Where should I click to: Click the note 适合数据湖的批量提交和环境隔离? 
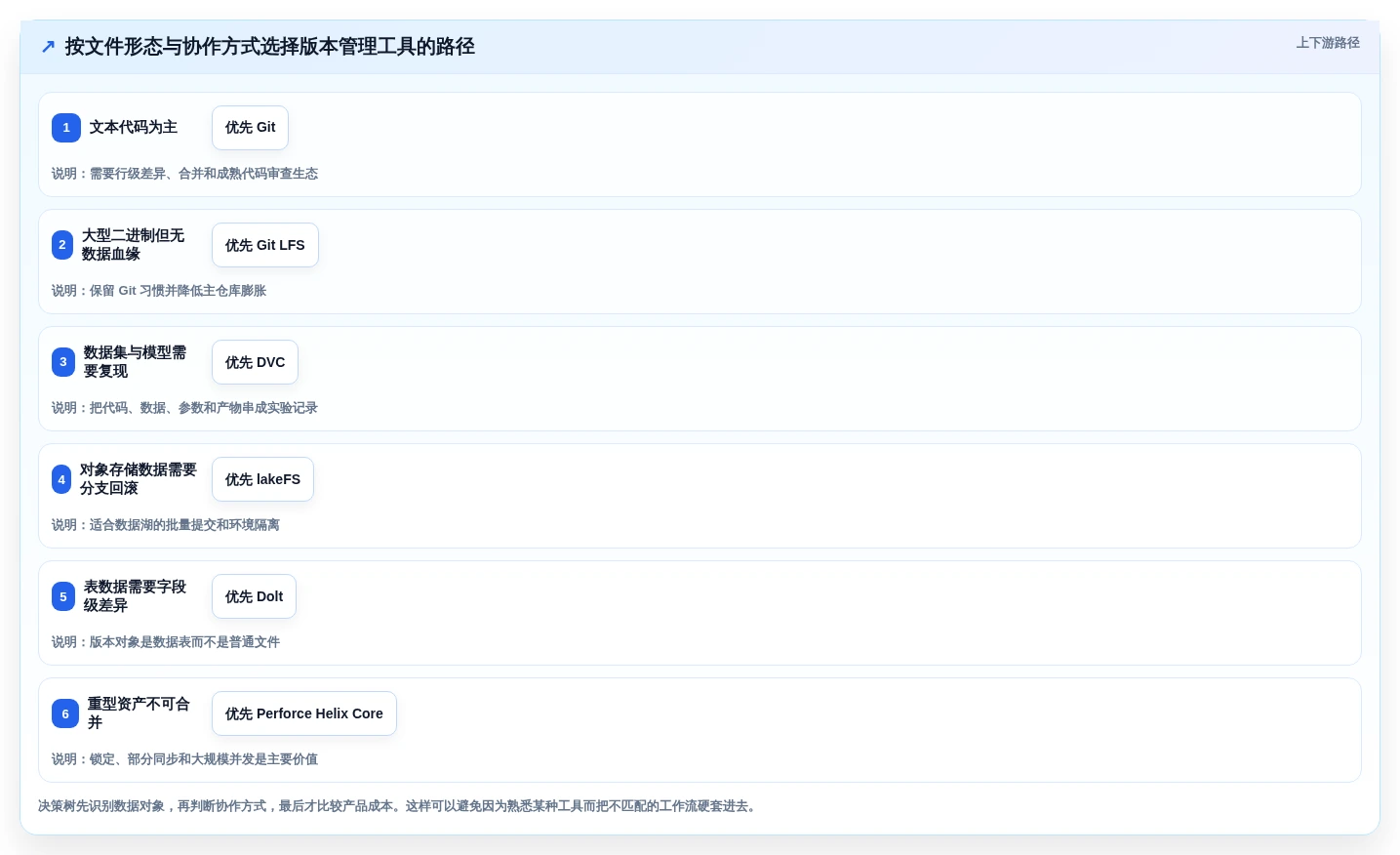tap(166, 525)
